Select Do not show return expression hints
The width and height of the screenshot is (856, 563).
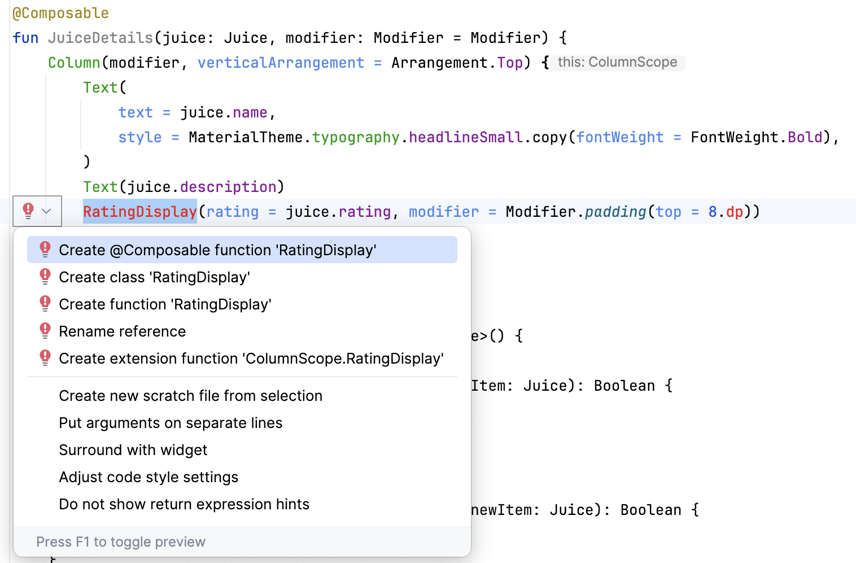coord(184,504)
